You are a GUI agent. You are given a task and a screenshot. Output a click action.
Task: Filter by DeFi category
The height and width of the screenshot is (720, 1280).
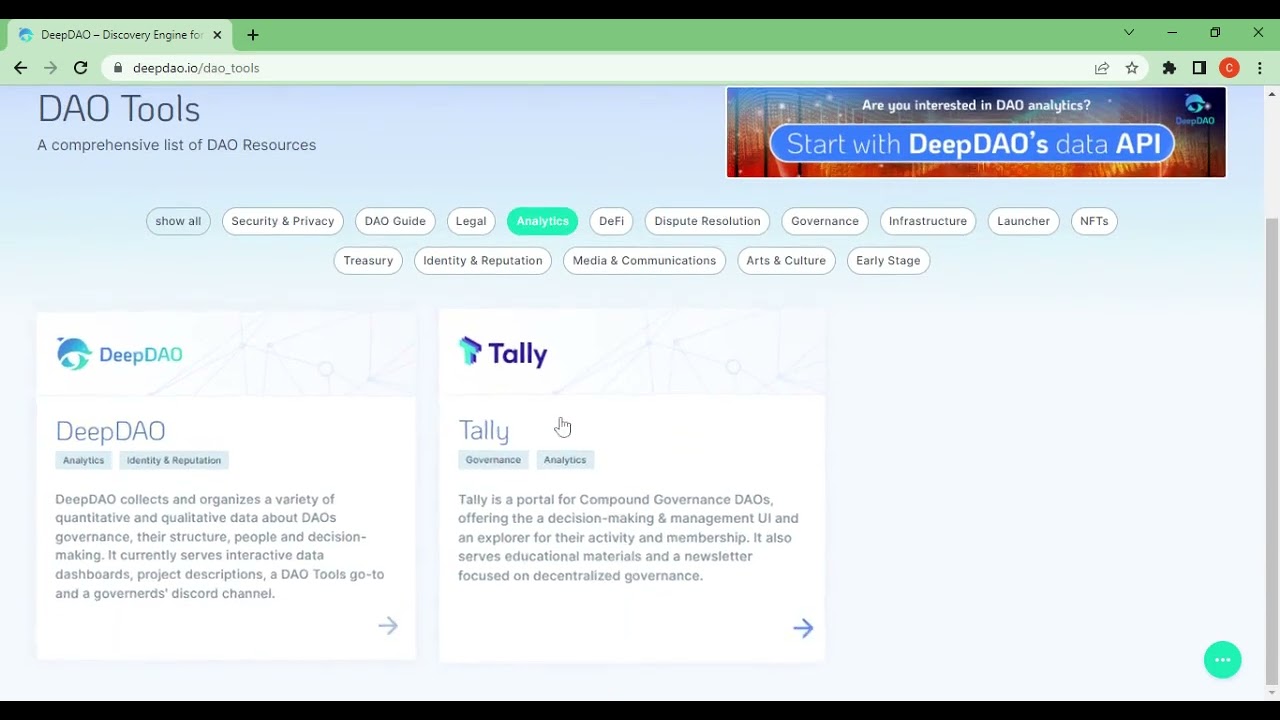611,221
